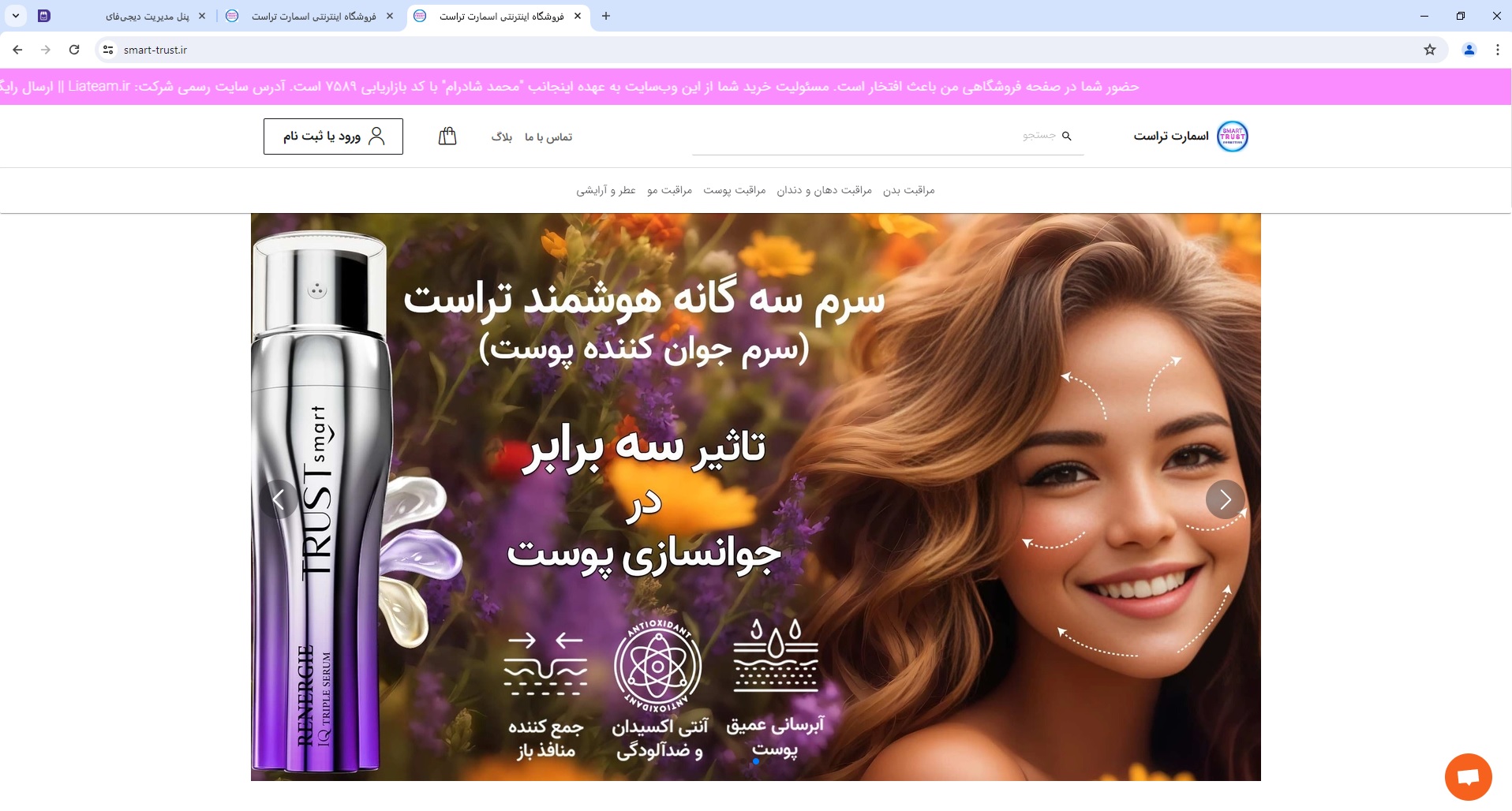Open the Chrome profile avatar icon
The width and height of the screenshot is (1512, 811).
pyautogui.click(x=1469, y=50)
